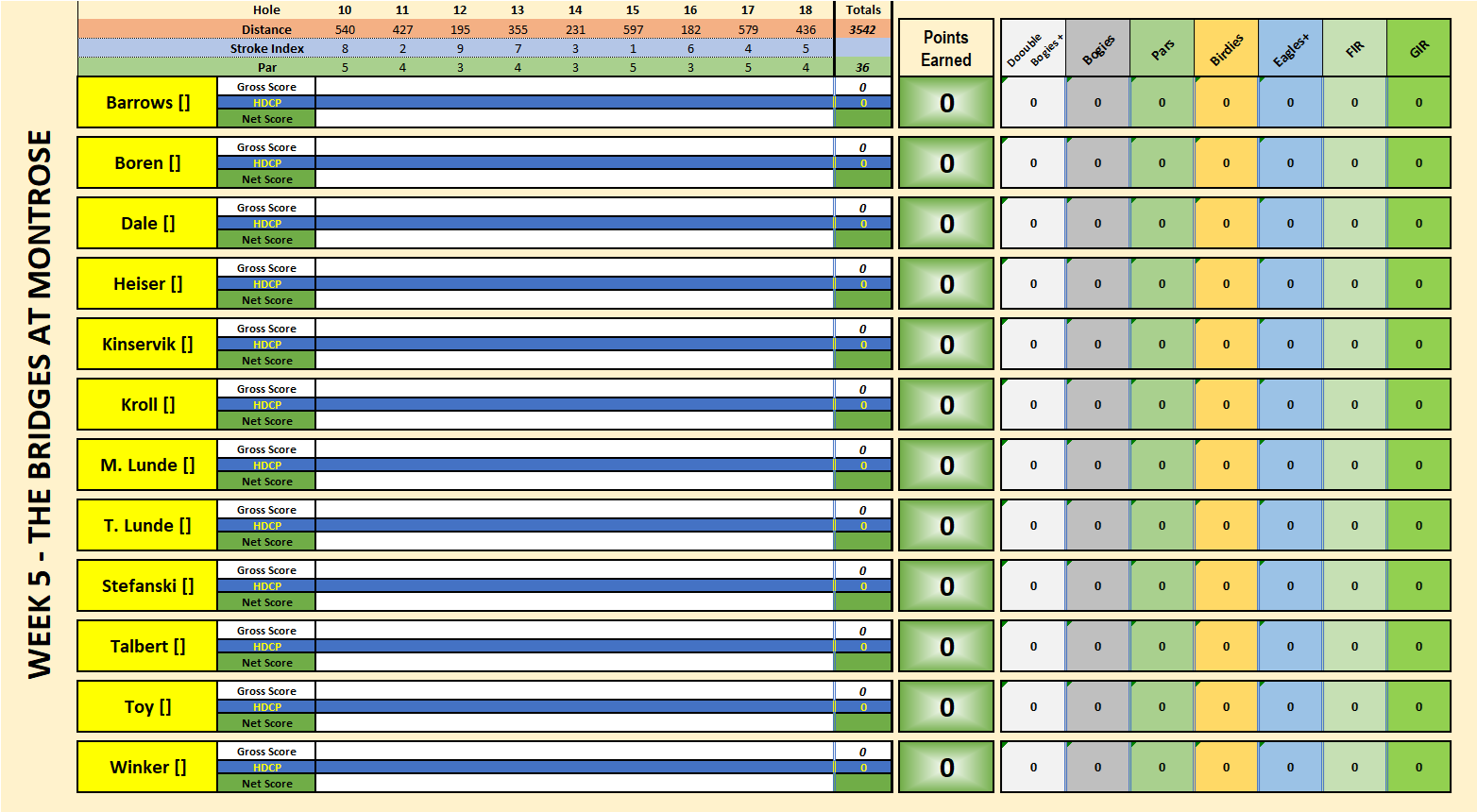Select the hole 15 distance 597 cell
1477x812 pixels.
633,29
